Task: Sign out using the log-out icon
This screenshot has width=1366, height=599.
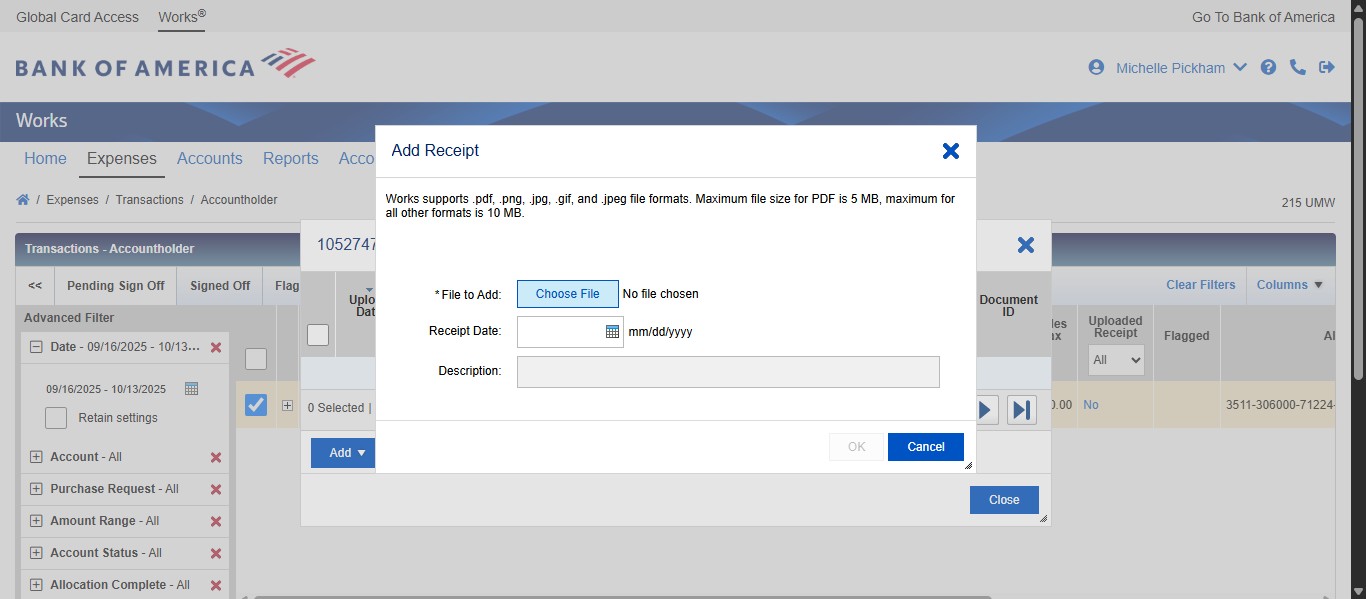Action: click(x=1328, y=67)
